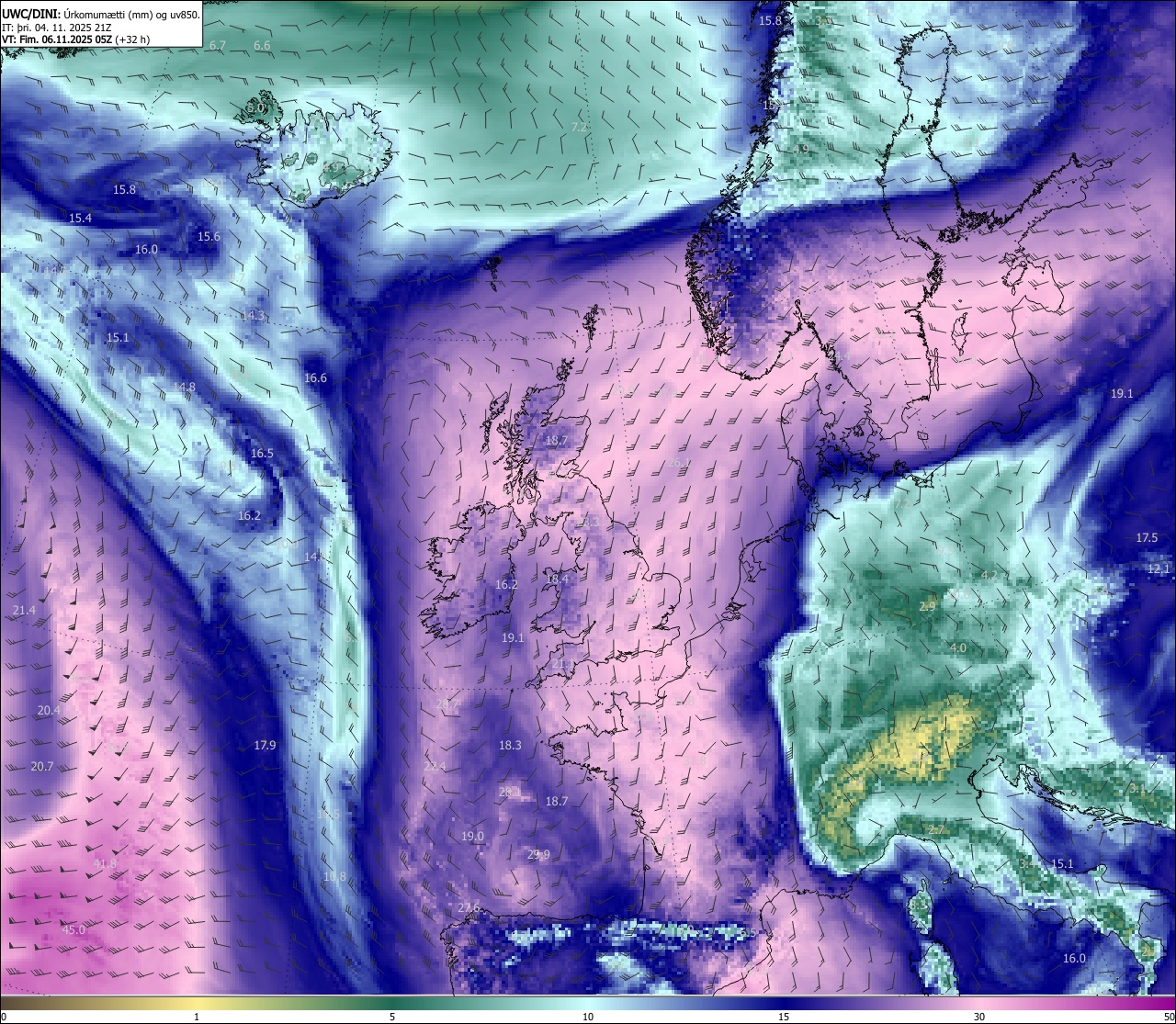Click the initial time line "IT: þri. 04. 11. 2025 21Z"
This screenshot has height=1024, width=1176.
[57, 27]
